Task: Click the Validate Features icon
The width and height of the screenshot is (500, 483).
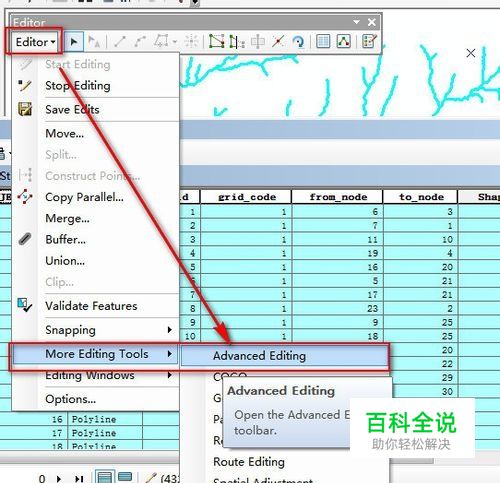Action: (25, 305)
